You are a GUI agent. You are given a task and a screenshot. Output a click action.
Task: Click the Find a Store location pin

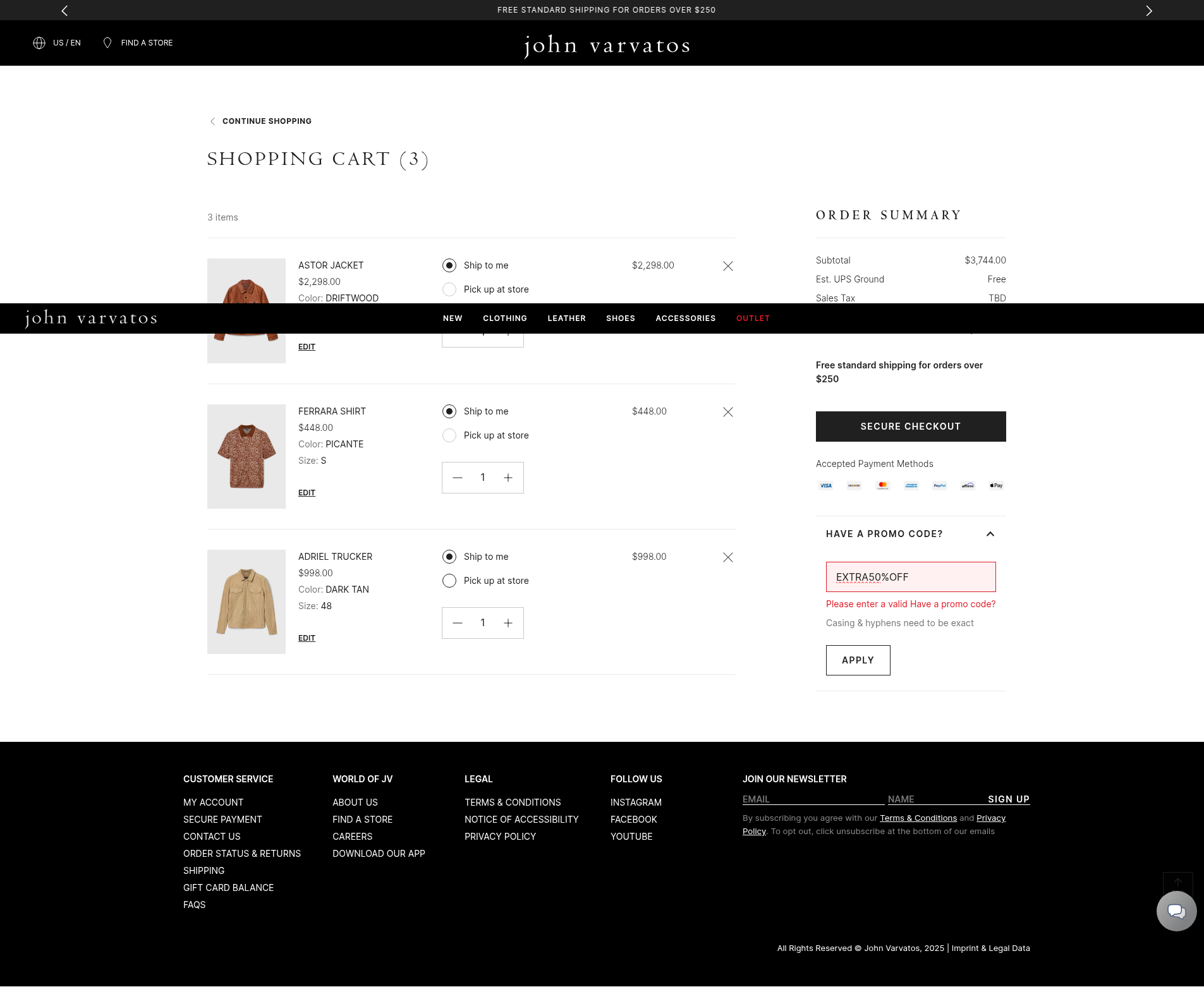pos(107,43)
